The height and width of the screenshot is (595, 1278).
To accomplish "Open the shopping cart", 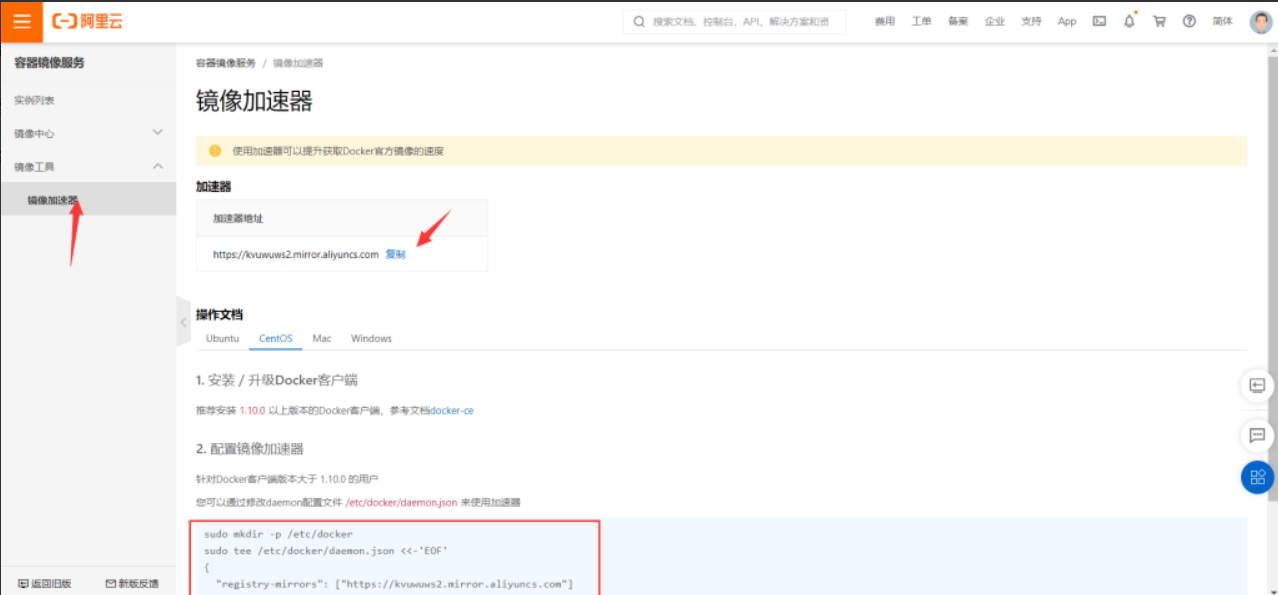I will [1159, 21].
